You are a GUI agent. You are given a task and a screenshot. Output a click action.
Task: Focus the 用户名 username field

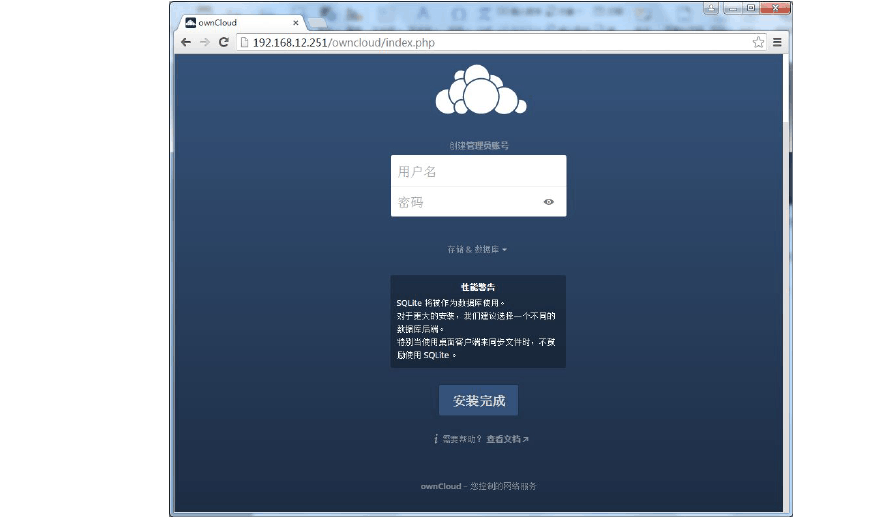(478, 171)
